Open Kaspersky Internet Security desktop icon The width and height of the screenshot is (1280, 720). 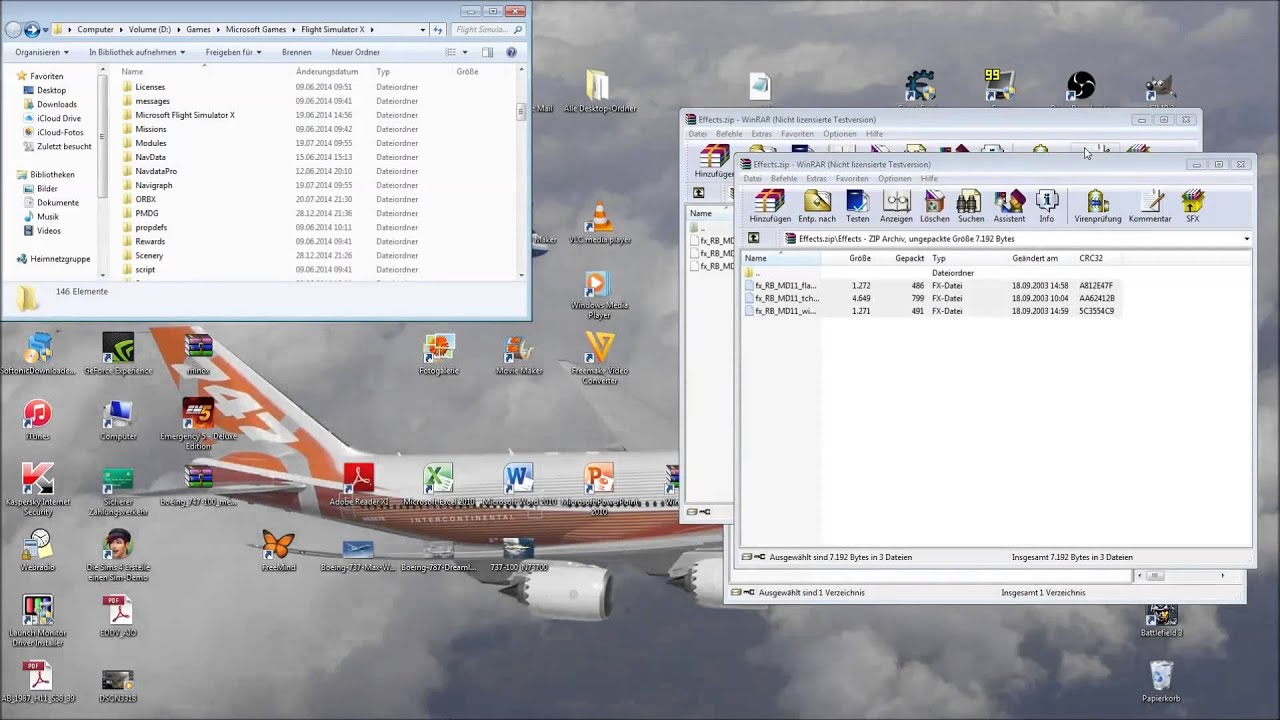37,490
